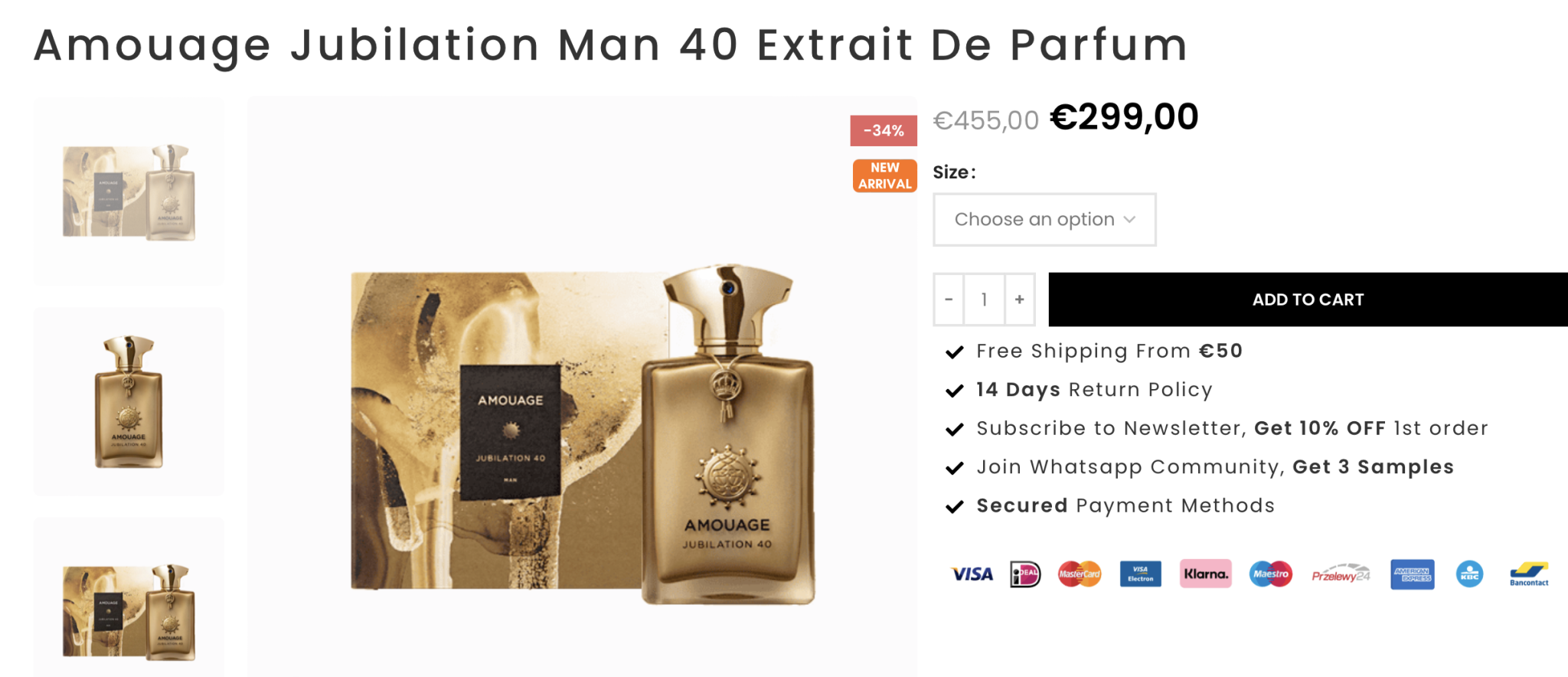Screen dimensions: 1568x677
Task: Increase quantity with the plus button
Action: point(1020,299)
